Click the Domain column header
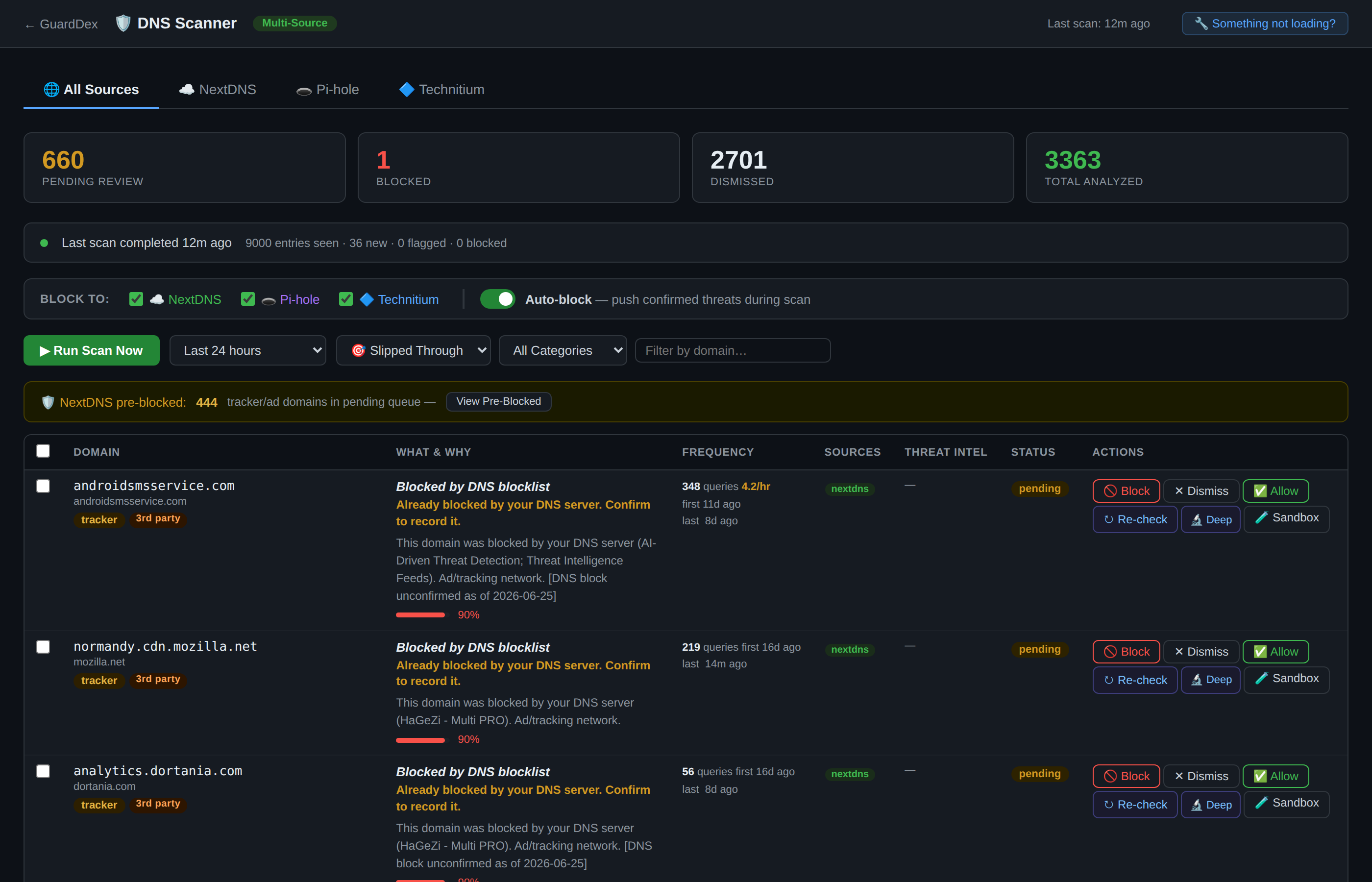This screenshot has width=1372, height=882. (x=96, y=452)
